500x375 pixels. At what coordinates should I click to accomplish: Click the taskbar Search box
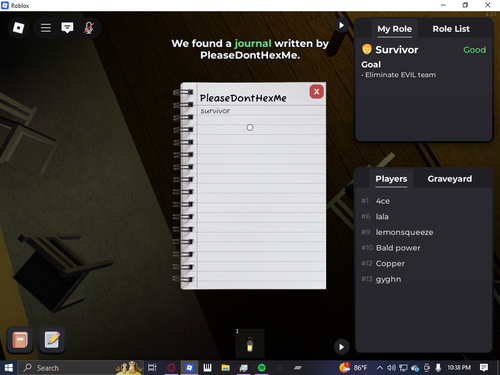click(81, 368)
